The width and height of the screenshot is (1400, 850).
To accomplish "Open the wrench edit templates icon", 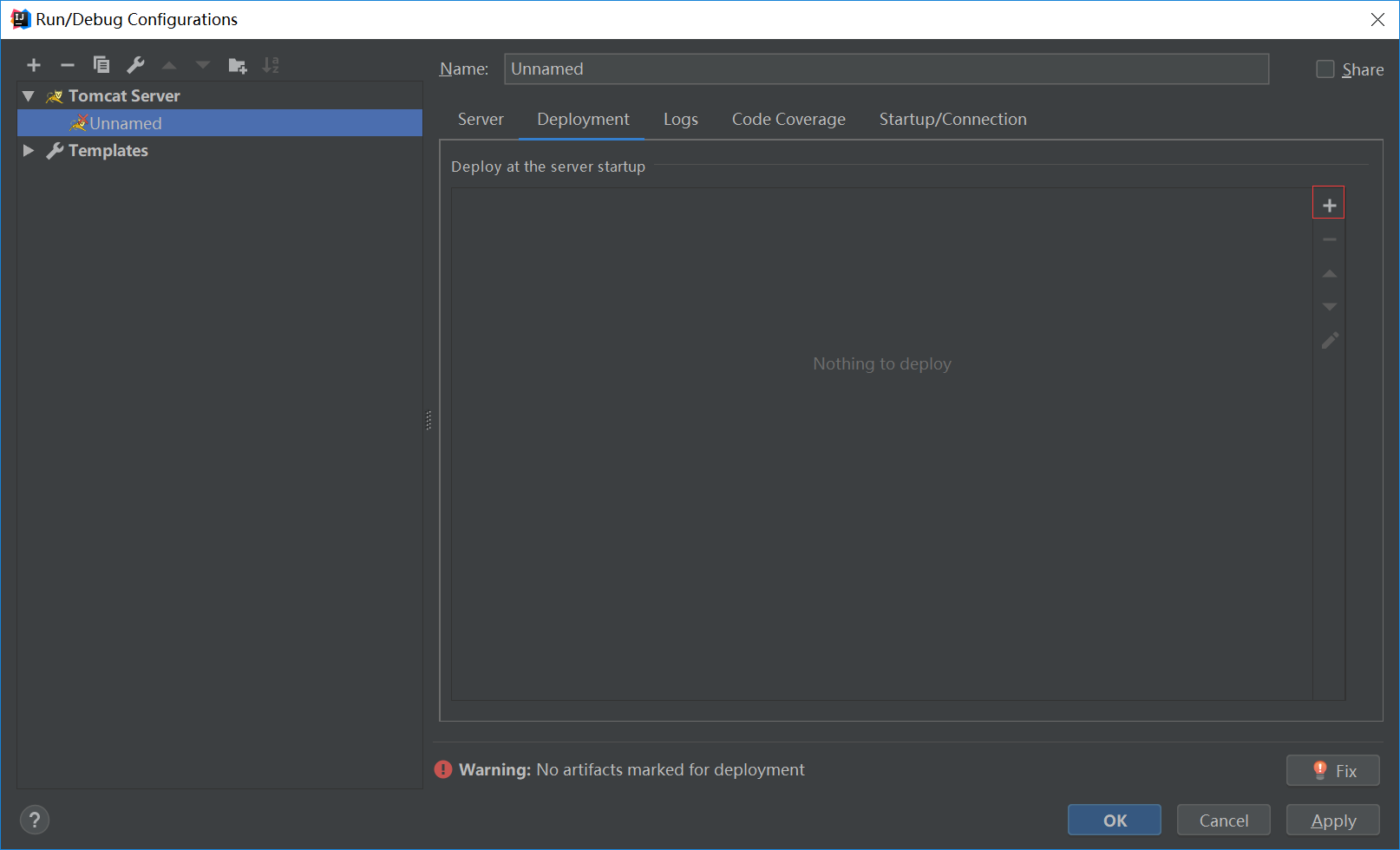I will tap(135, 65).
